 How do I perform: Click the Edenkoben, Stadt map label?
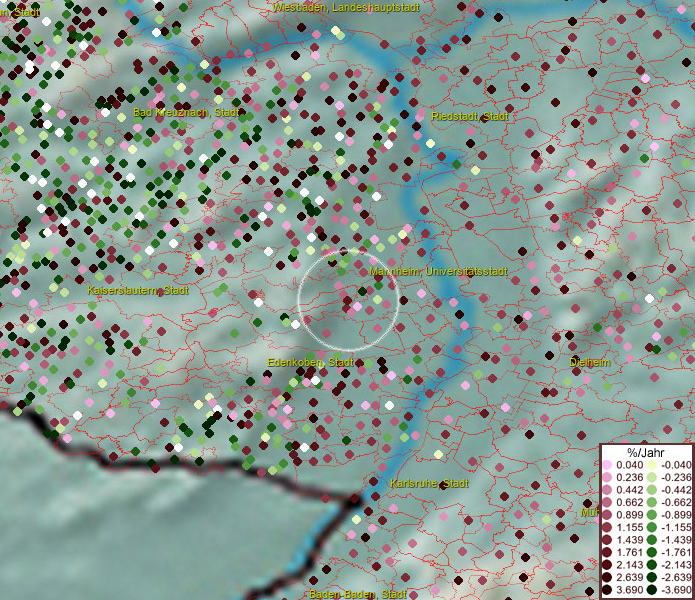tap(310, 362)
